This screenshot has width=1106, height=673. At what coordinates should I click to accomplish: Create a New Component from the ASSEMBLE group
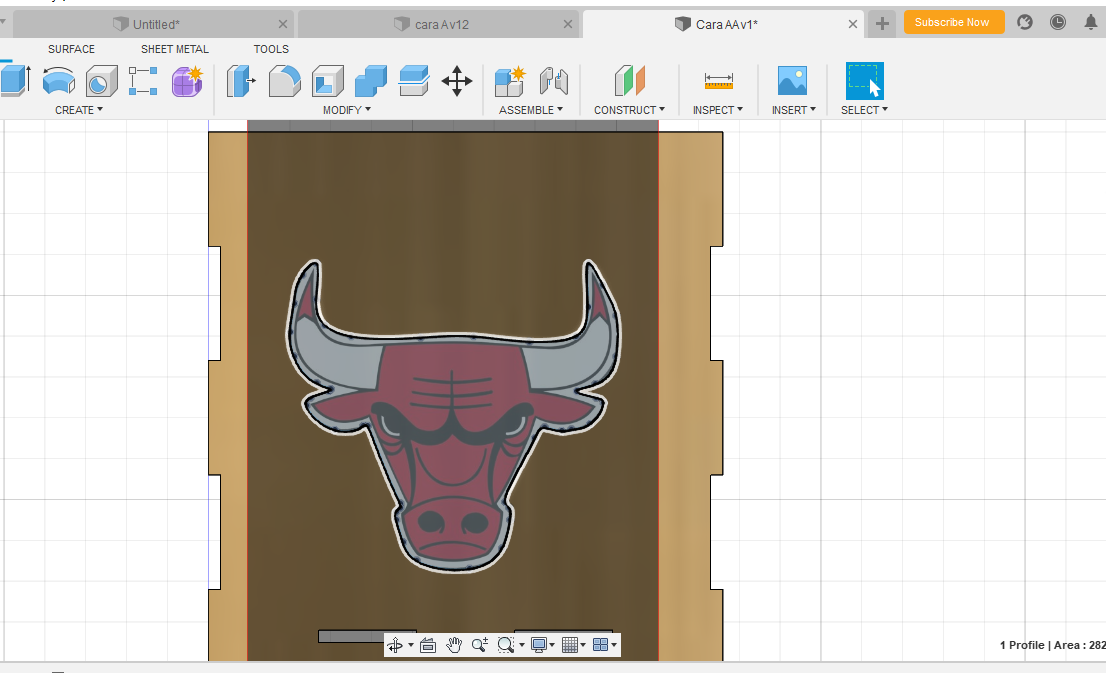510,81
